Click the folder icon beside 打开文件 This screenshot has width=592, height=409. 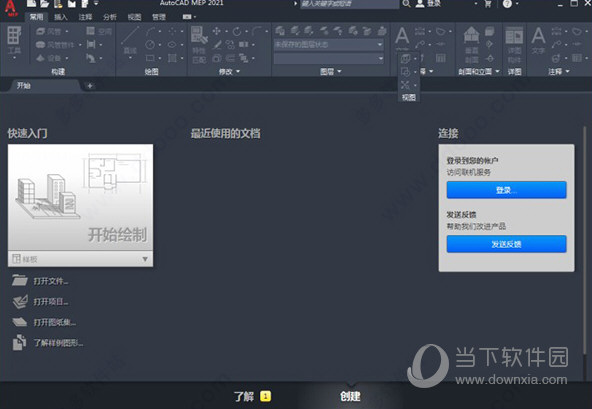point(20,281)
